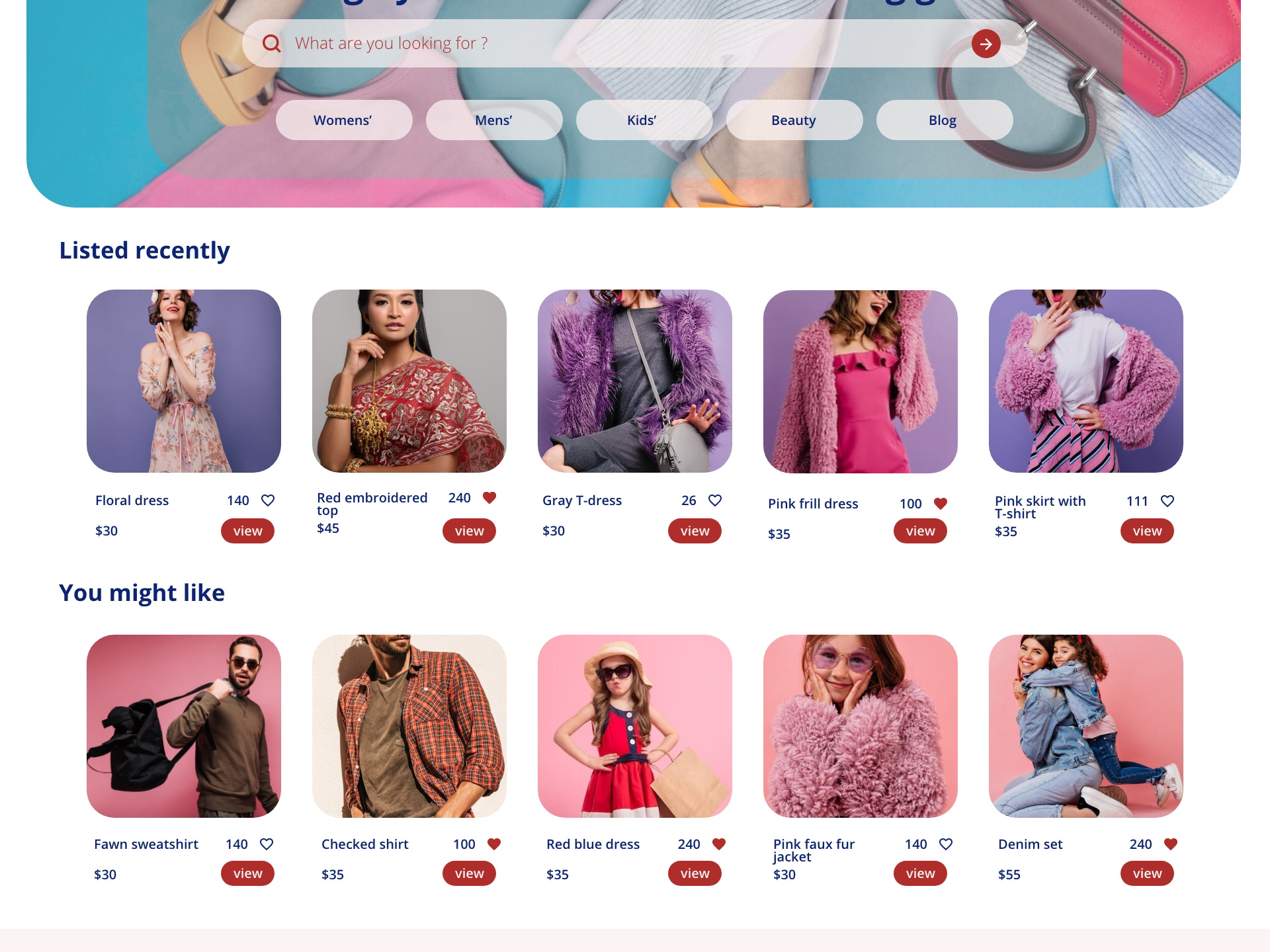This screenshot has height=952, width=1270.
Task: Like the Fawn sweatshirt heart icon
Action: pyautogui.click(x=267, y=844)
